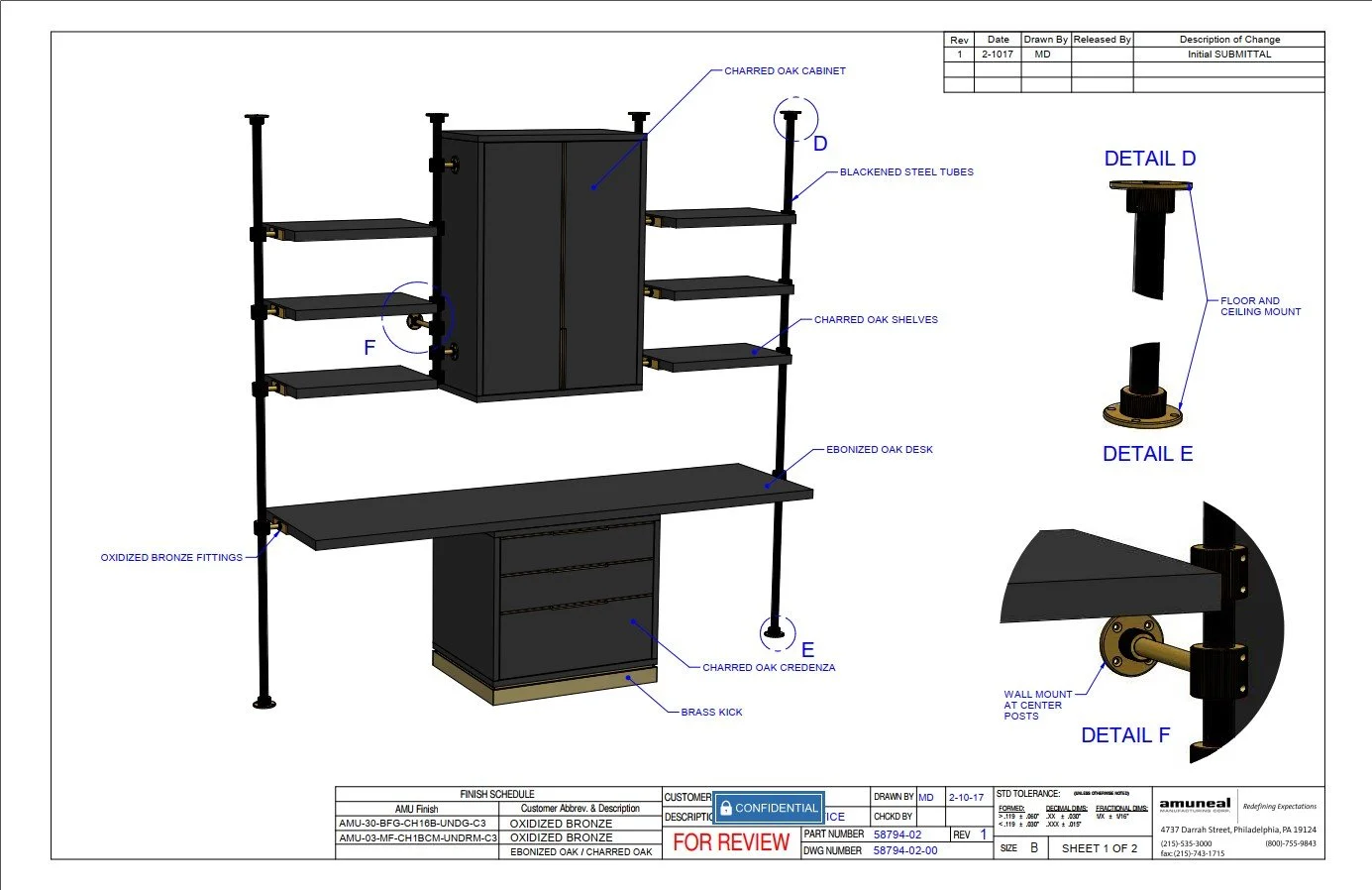
Task: Select the OXIDIZED BRONZE FITTINGS callout label
Action: coord(171,558)
